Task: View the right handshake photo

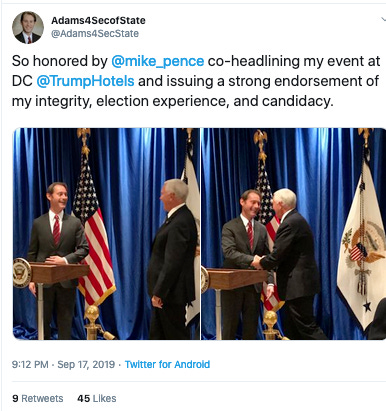Action: coord(294,234)
